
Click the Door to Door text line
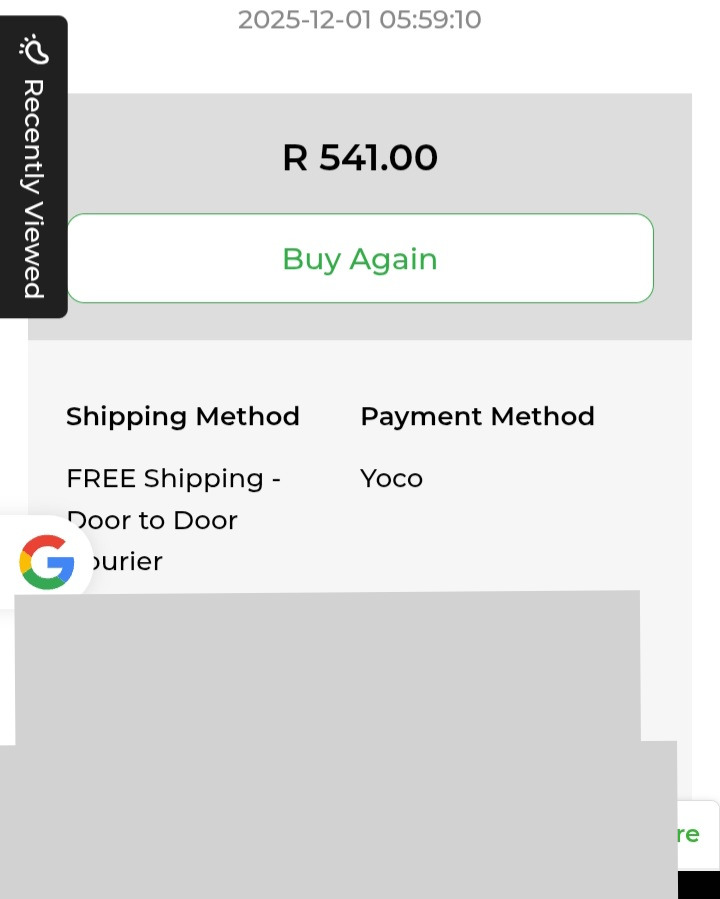click(x=152, y=521)
